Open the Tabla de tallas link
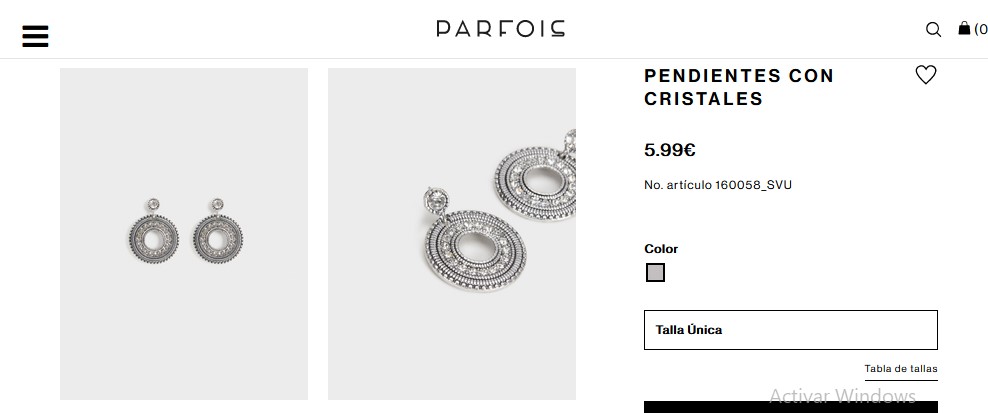The height and width of the screenshot is (413, 988). point(901,369)
